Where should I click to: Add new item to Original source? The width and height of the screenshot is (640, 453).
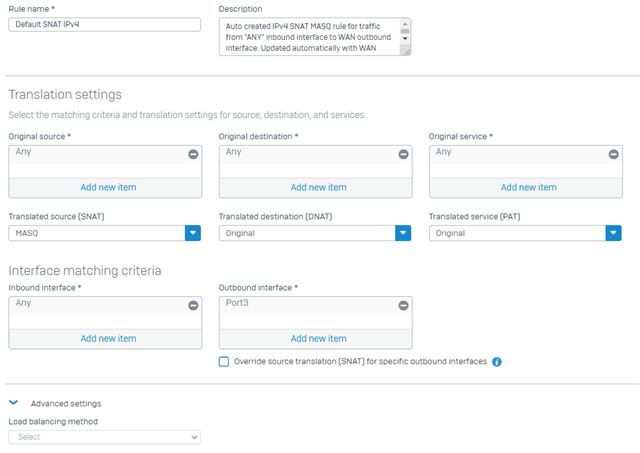(108, 187)
